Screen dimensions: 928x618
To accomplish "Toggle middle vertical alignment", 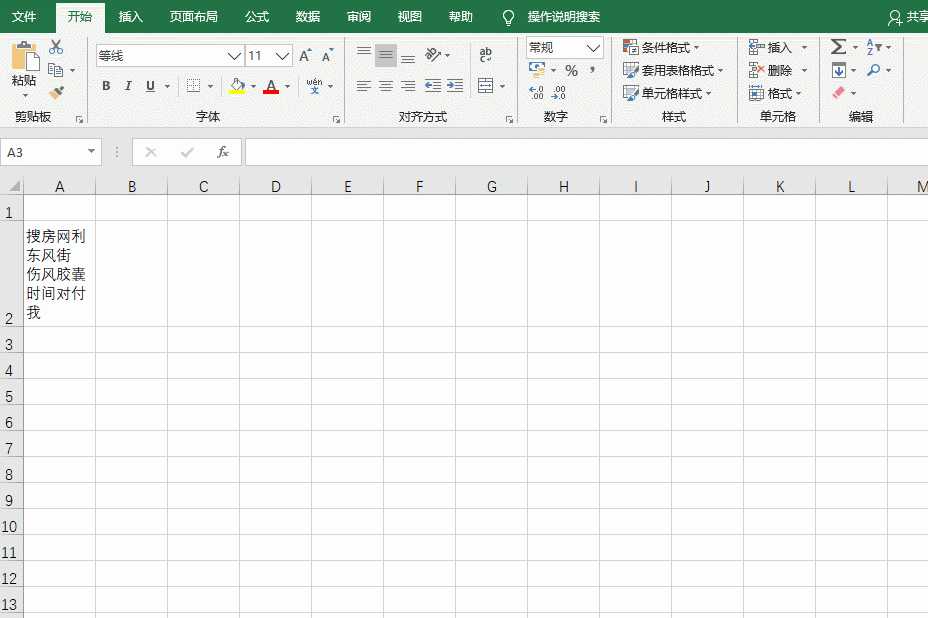I will point(386,55).
